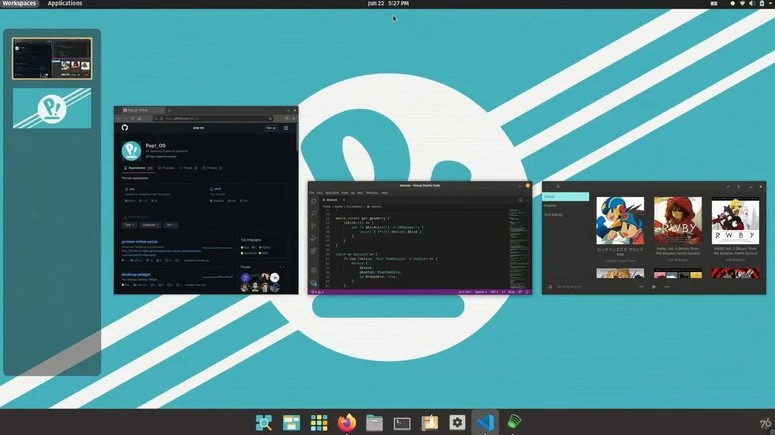Select the Firefox Pop!_OS GitHub window
This screenshot has width=775, height=435.
(x=205, y=200)
